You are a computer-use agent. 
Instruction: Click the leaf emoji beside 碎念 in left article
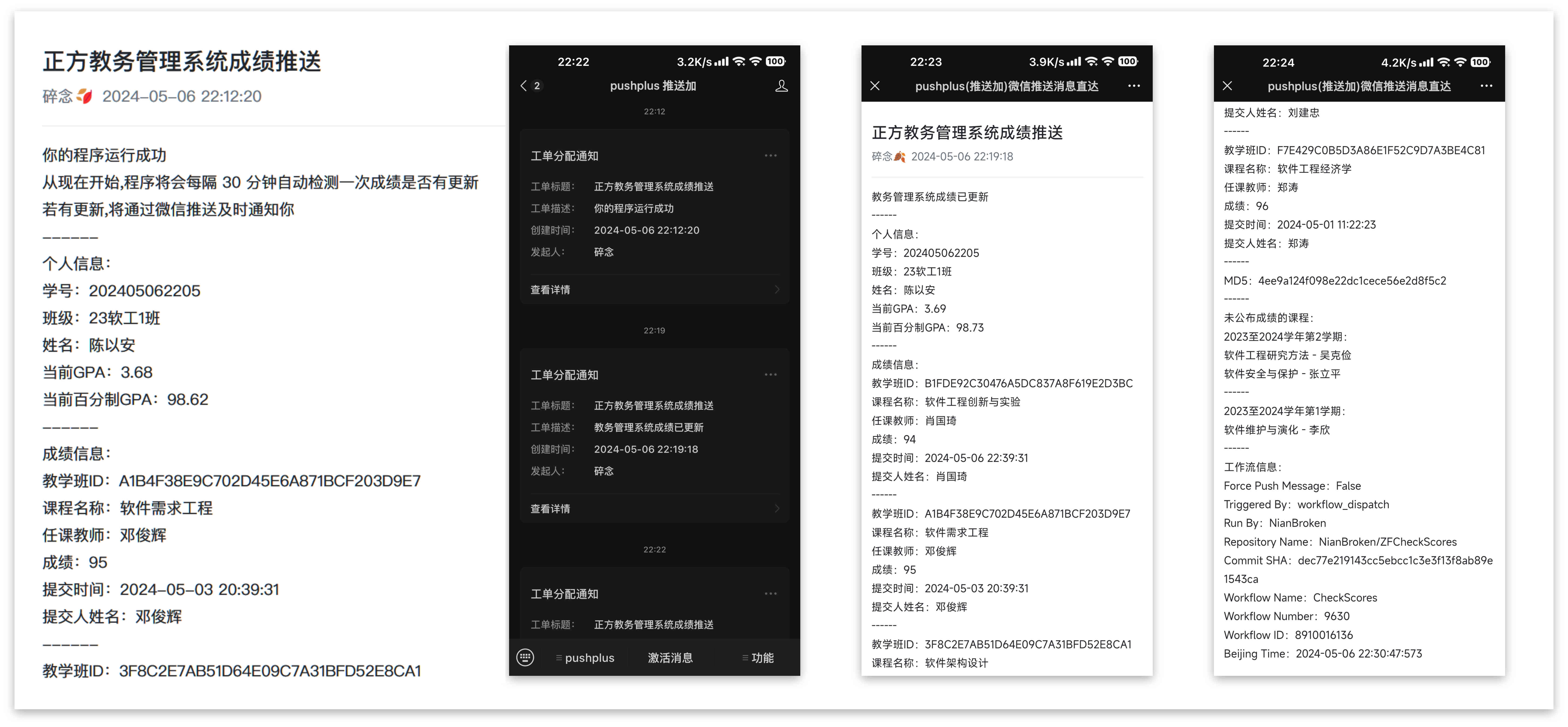[x=84, y=96]
